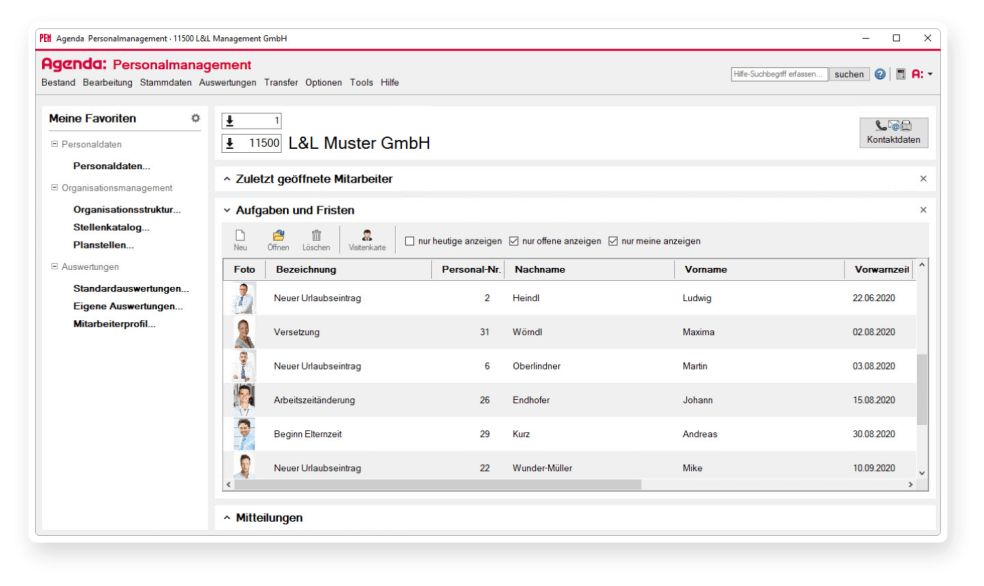Click the Neu document icon in toolbar
984x586 pixels.
[240, 236]
